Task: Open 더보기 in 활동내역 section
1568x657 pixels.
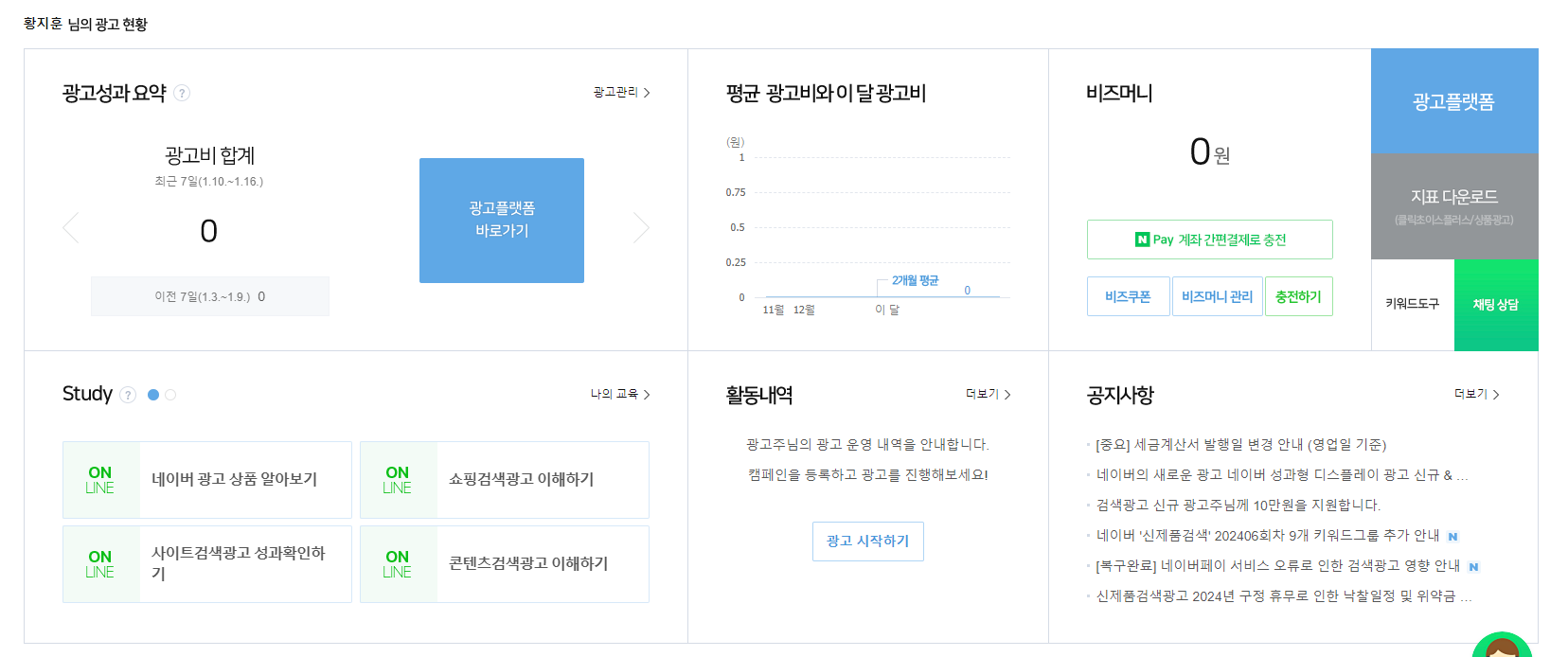Action: coord(989,394)
